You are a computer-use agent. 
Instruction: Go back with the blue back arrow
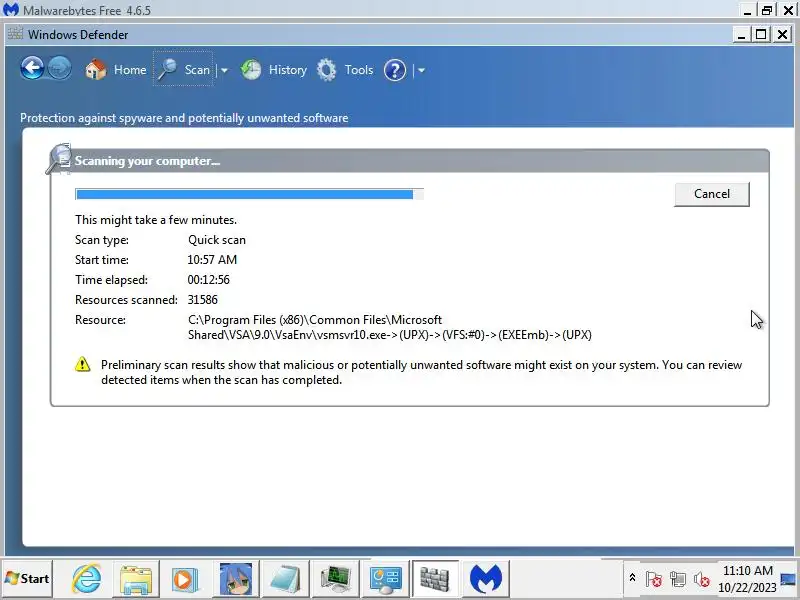[x=32, y=68]
